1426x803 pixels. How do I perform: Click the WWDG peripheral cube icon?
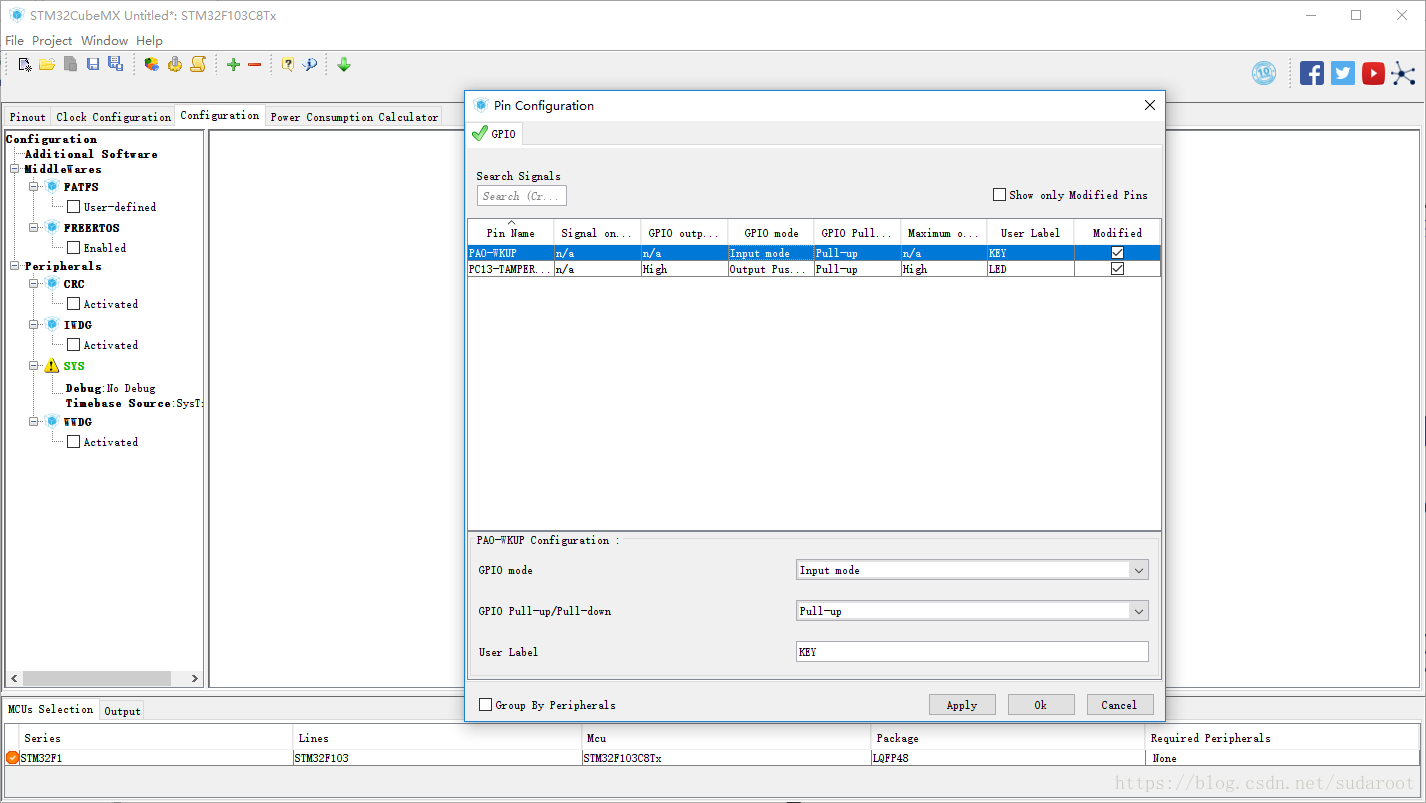pyautogui.click(x=53, y=421)
